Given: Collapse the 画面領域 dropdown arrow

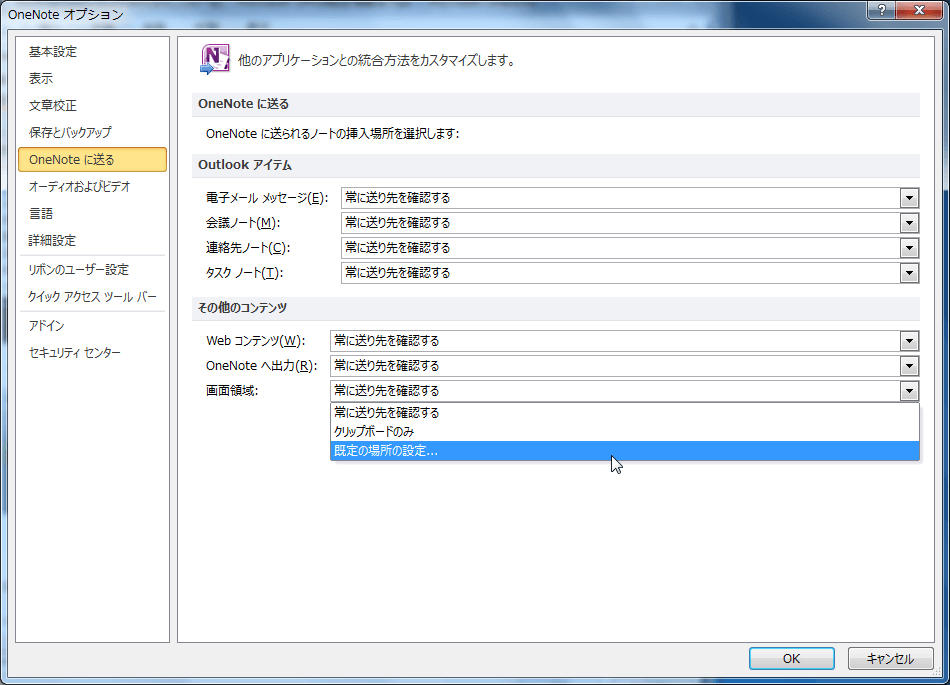Looking at the screenshot, I should coord(909,391).
